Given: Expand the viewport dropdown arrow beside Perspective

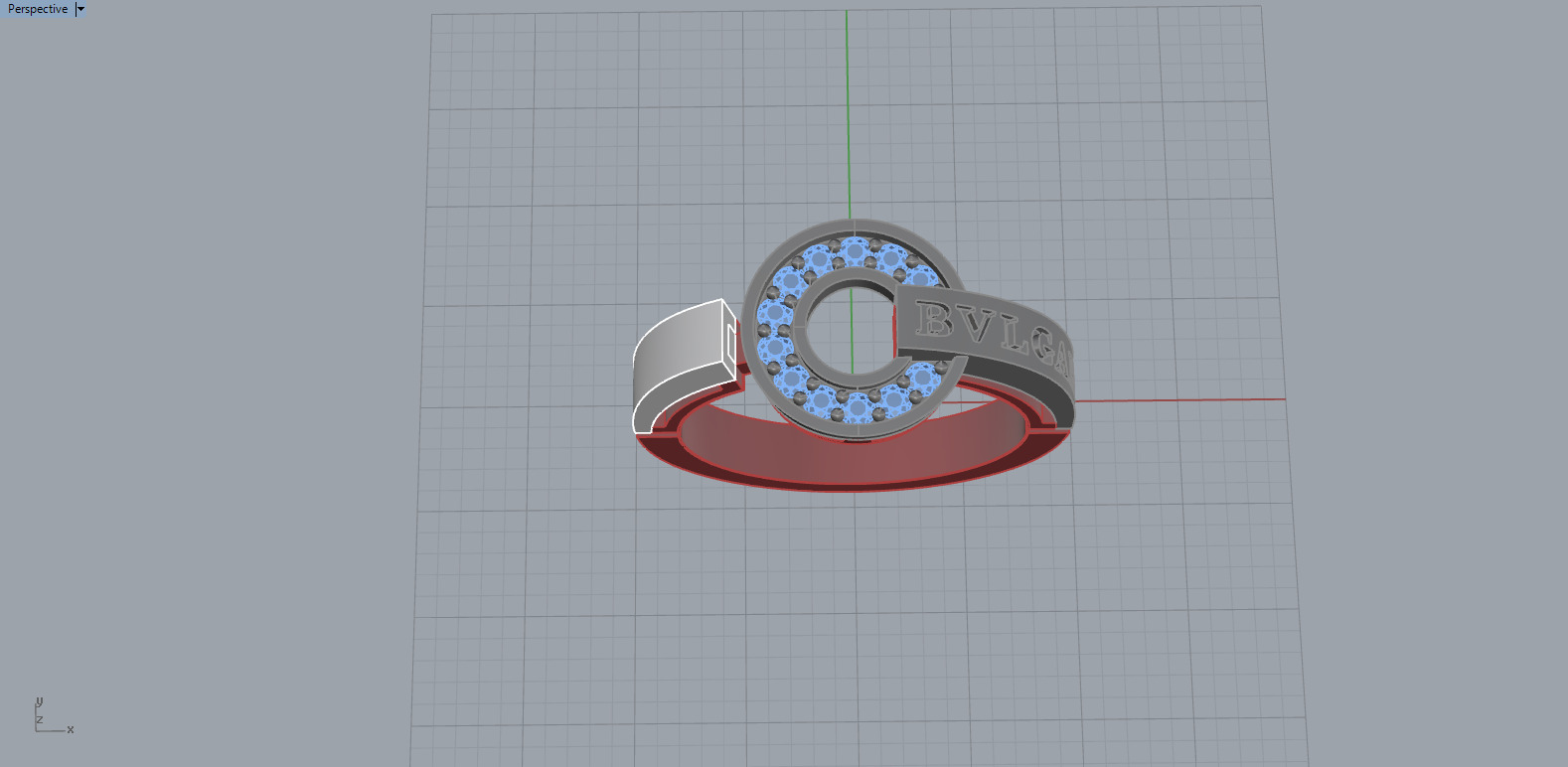Looking at the screenshot, I should 80,9.
